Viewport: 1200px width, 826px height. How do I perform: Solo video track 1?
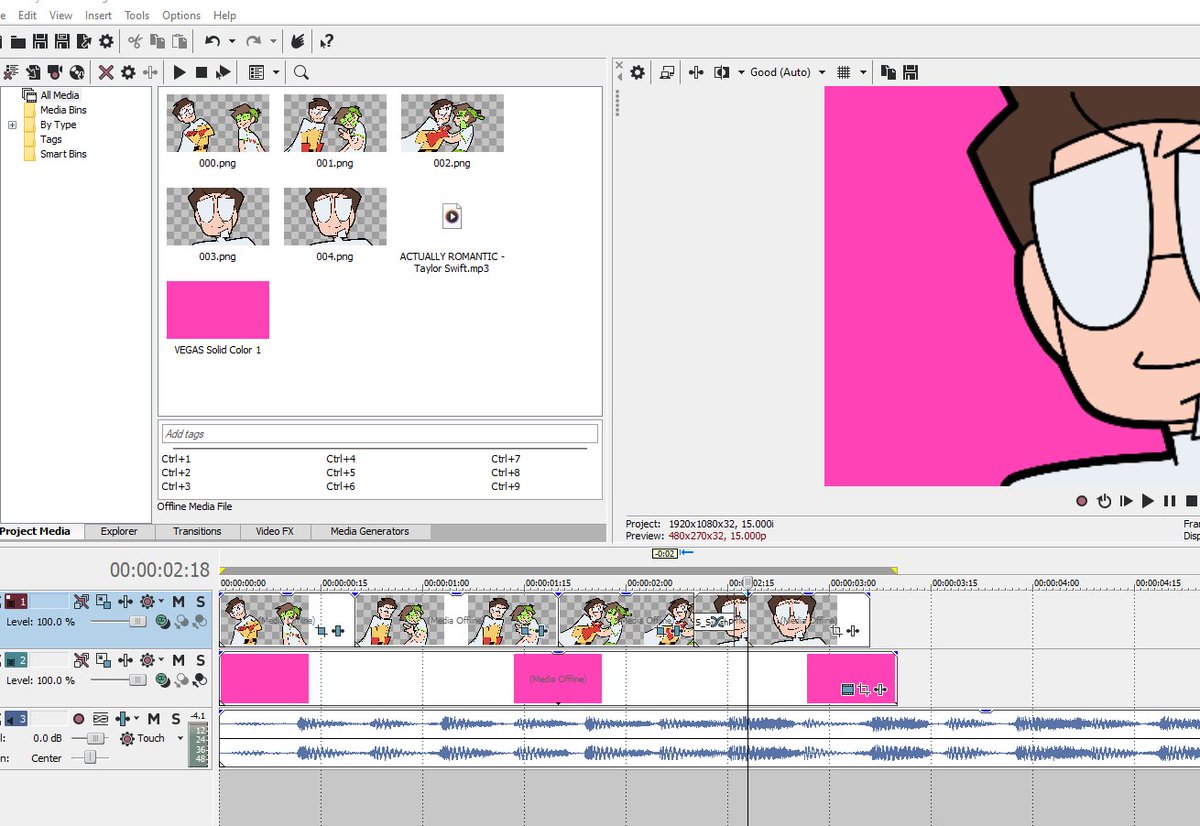[200, 602]
